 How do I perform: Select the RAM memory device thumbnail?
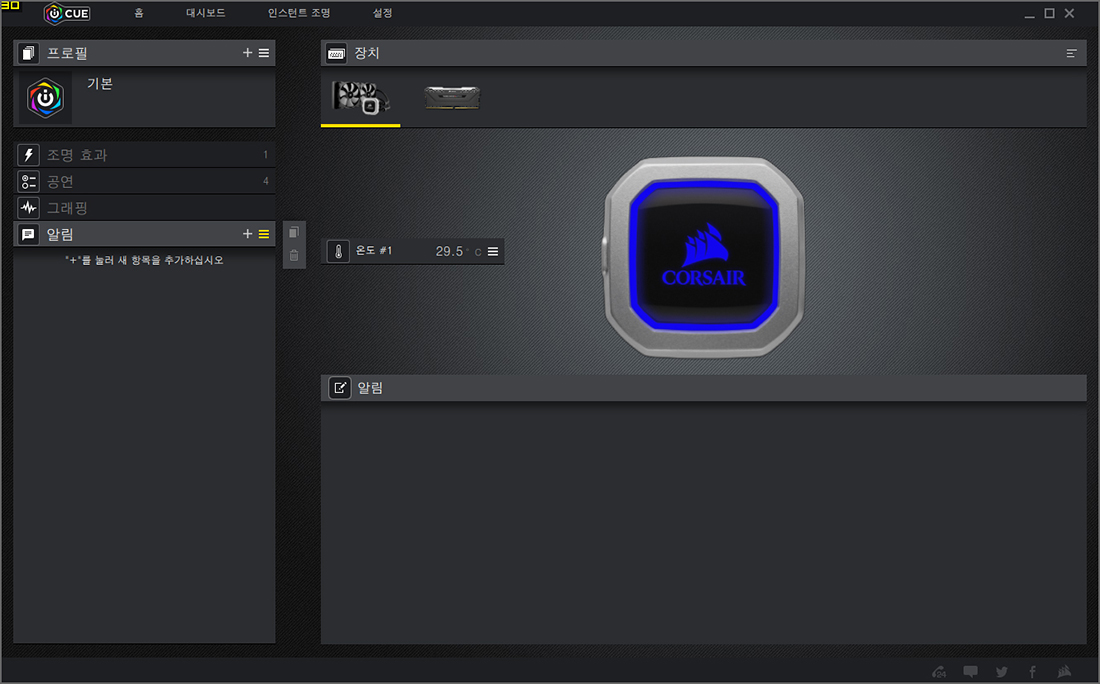(x=452, y=98)
